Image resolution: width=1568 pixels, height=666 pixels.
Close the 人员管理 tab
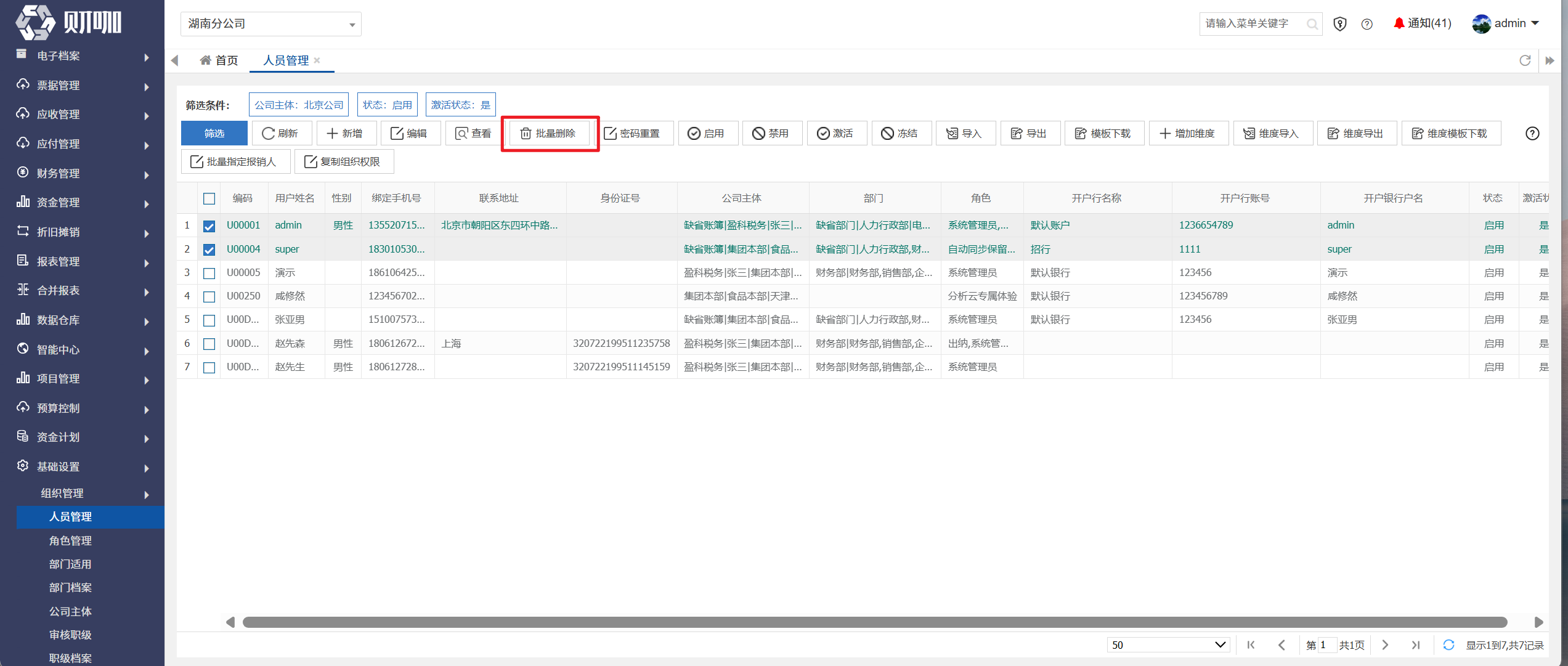click(317, 60)
